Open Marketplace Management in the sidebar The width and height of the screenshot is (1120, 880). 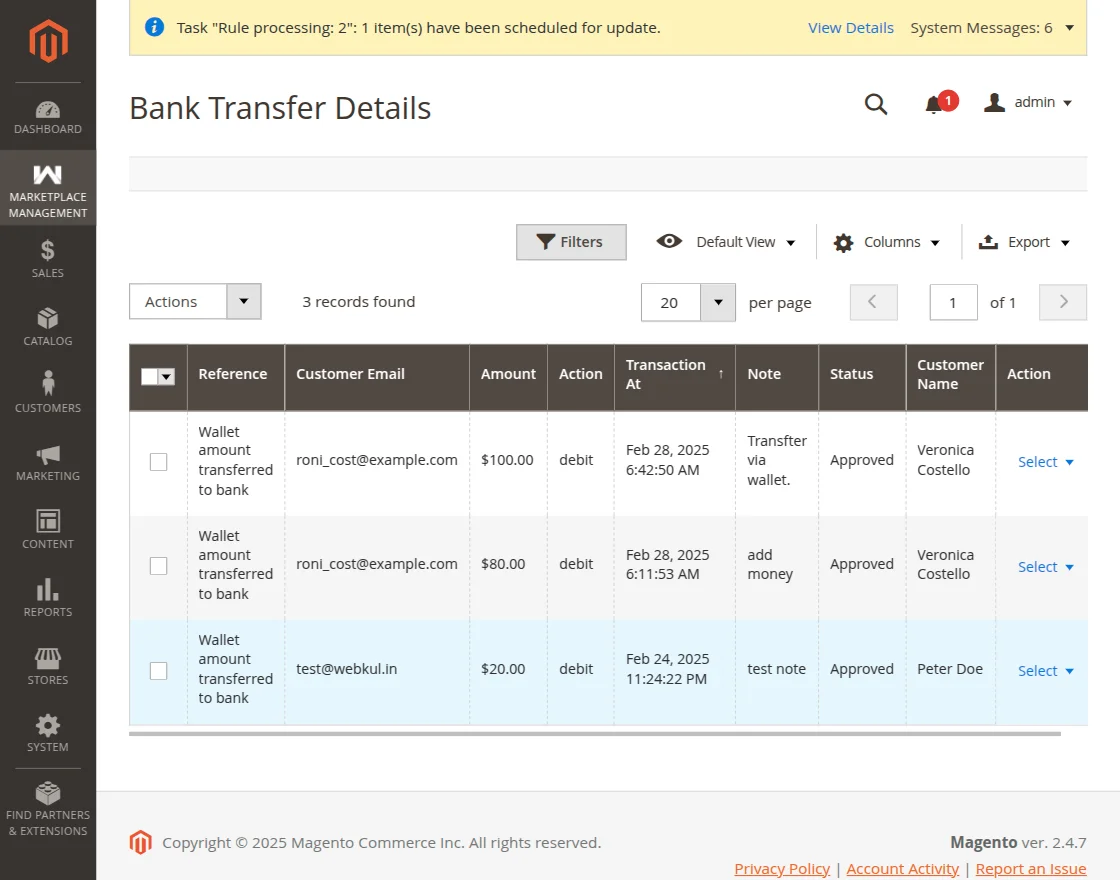pyautogui.click(x=47, y=188)
